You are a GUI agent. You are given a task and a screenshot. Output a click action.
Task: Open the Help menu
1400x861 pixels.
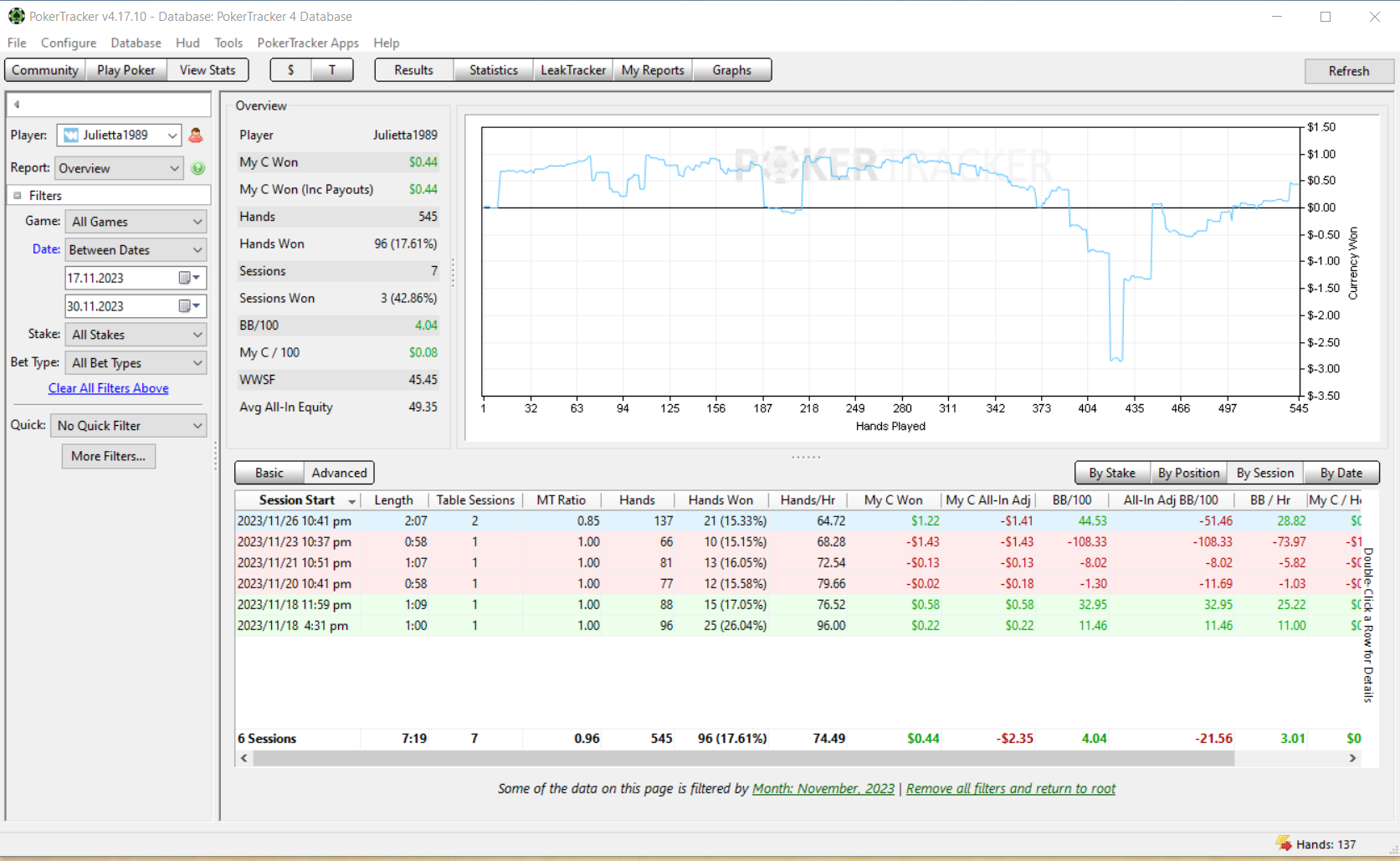coord(386,43)
